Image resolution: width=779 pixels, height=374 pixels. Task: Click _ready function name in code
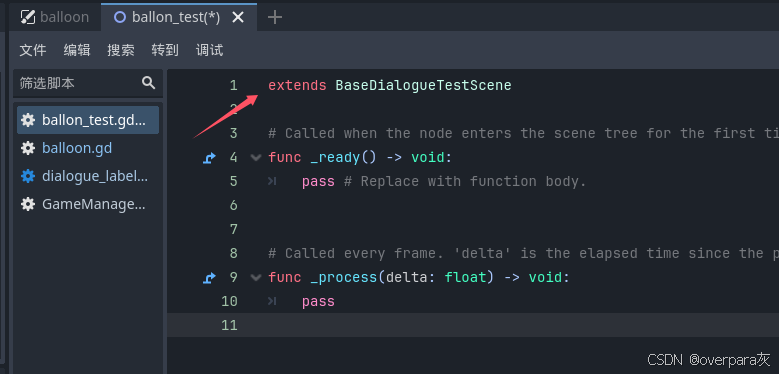click(335, 158)
